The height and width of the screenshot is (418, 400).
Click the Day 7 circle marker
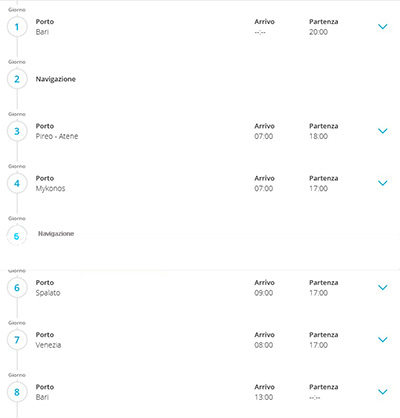point(17,340)
